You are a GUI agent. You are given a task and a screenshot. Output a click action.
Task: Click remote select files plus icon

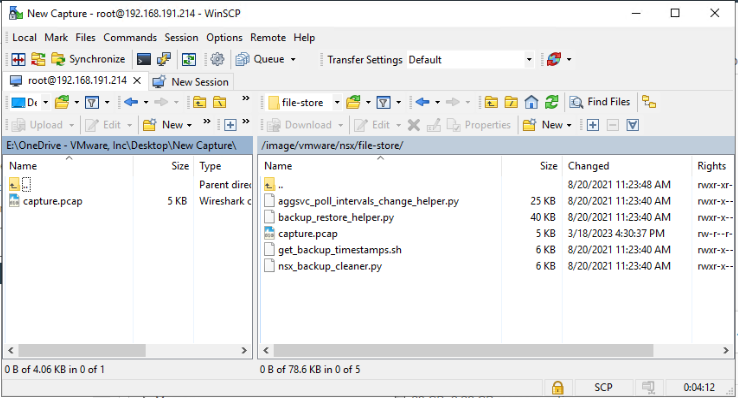point(593,125)
